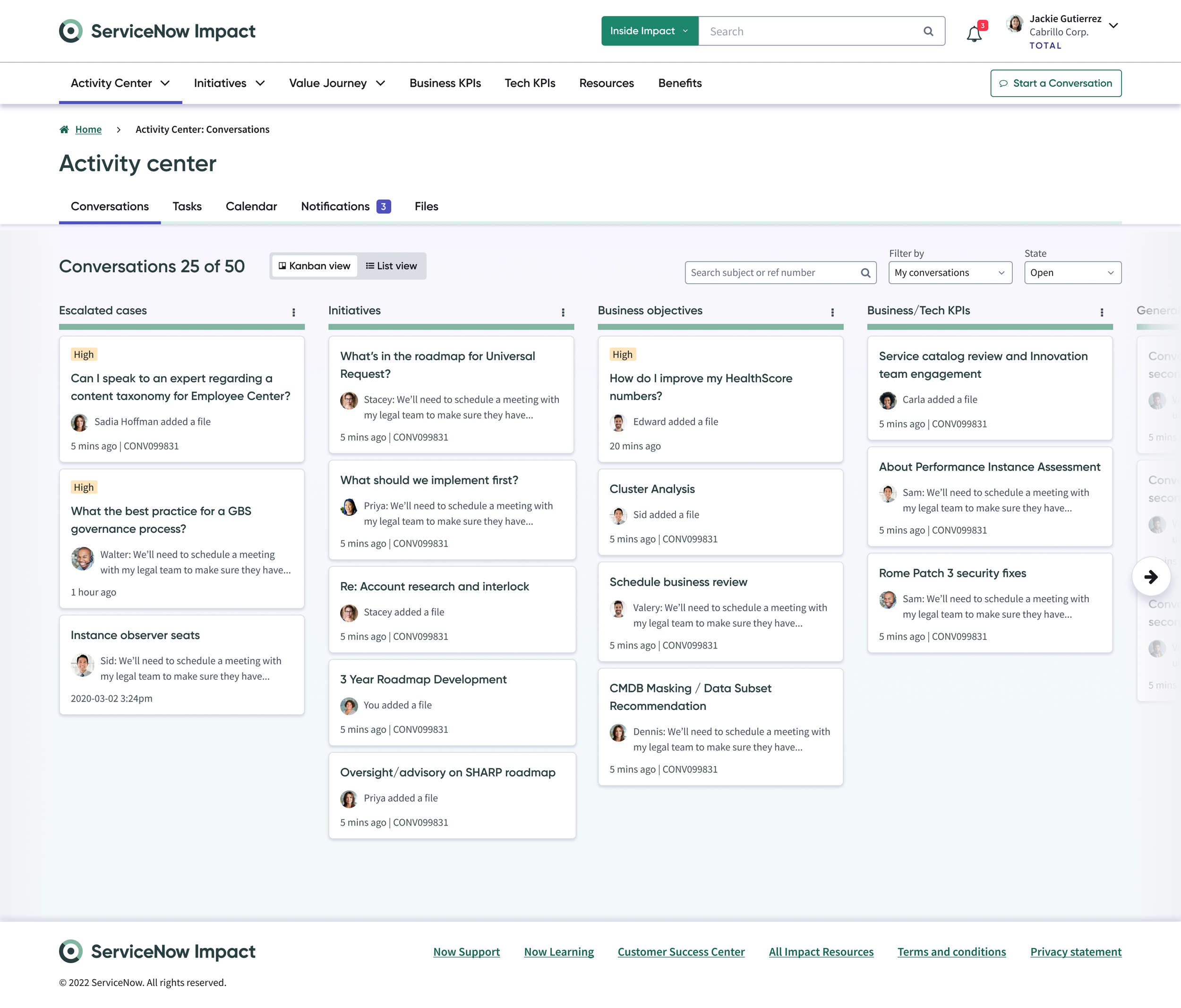Click your avatar on 3 Year Roadmap card

[x=349, y=706]
